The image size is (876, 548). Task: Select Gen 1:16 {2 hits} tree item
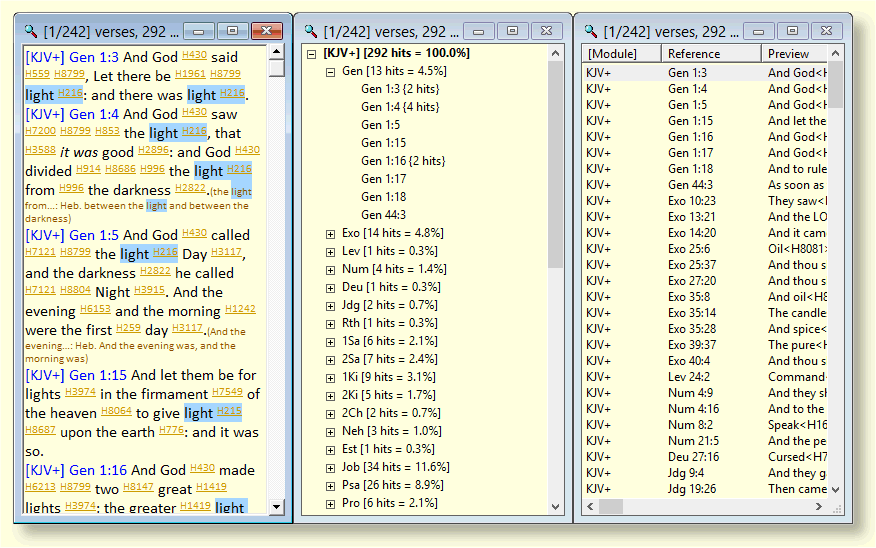coord(403,161)
